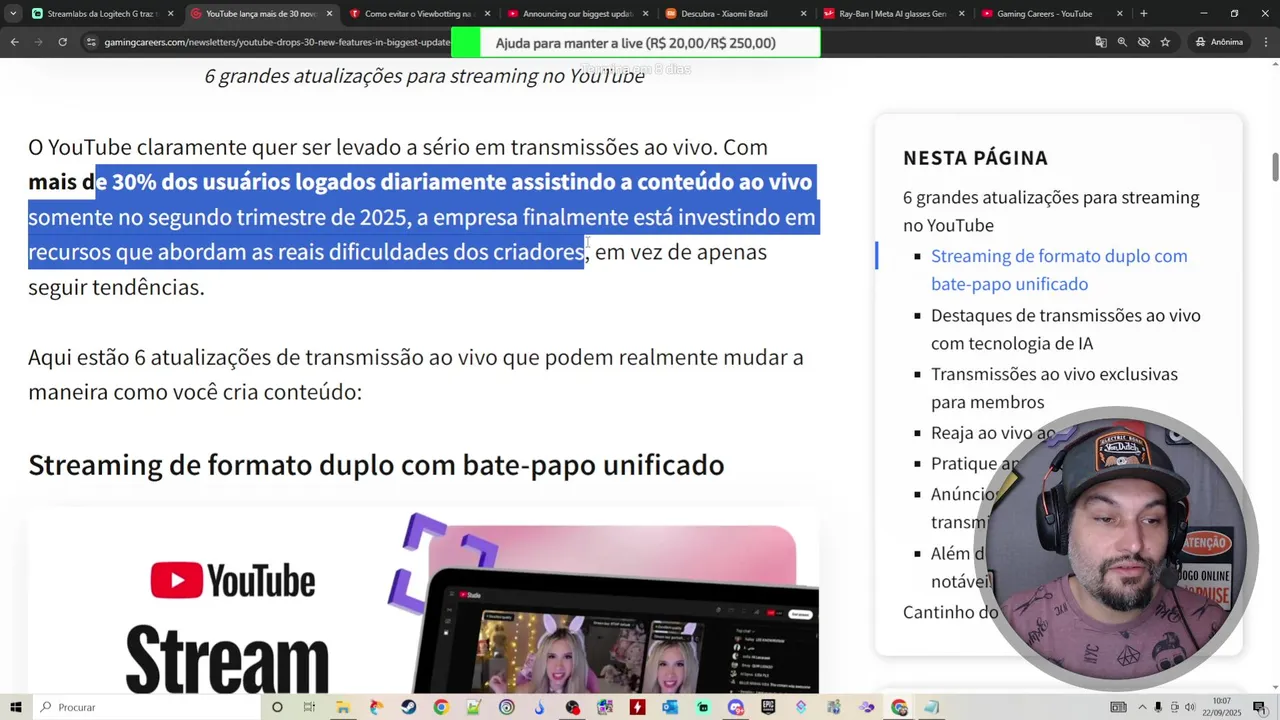Viewport: 1280px width, 720px height.
Task: Open Google Chrome pinned taskbar icon
Action: click(441, 707)
